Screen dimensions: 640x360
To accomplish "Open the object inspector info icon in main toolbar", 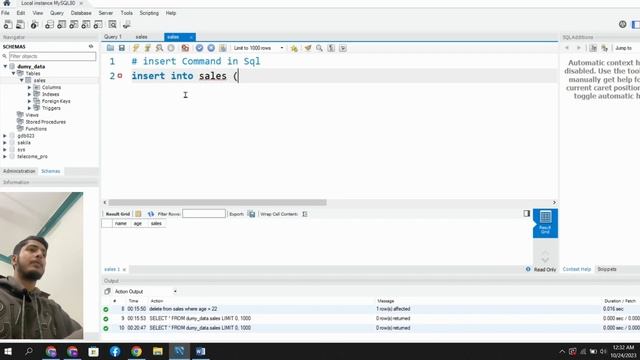I will pos(34,24).
